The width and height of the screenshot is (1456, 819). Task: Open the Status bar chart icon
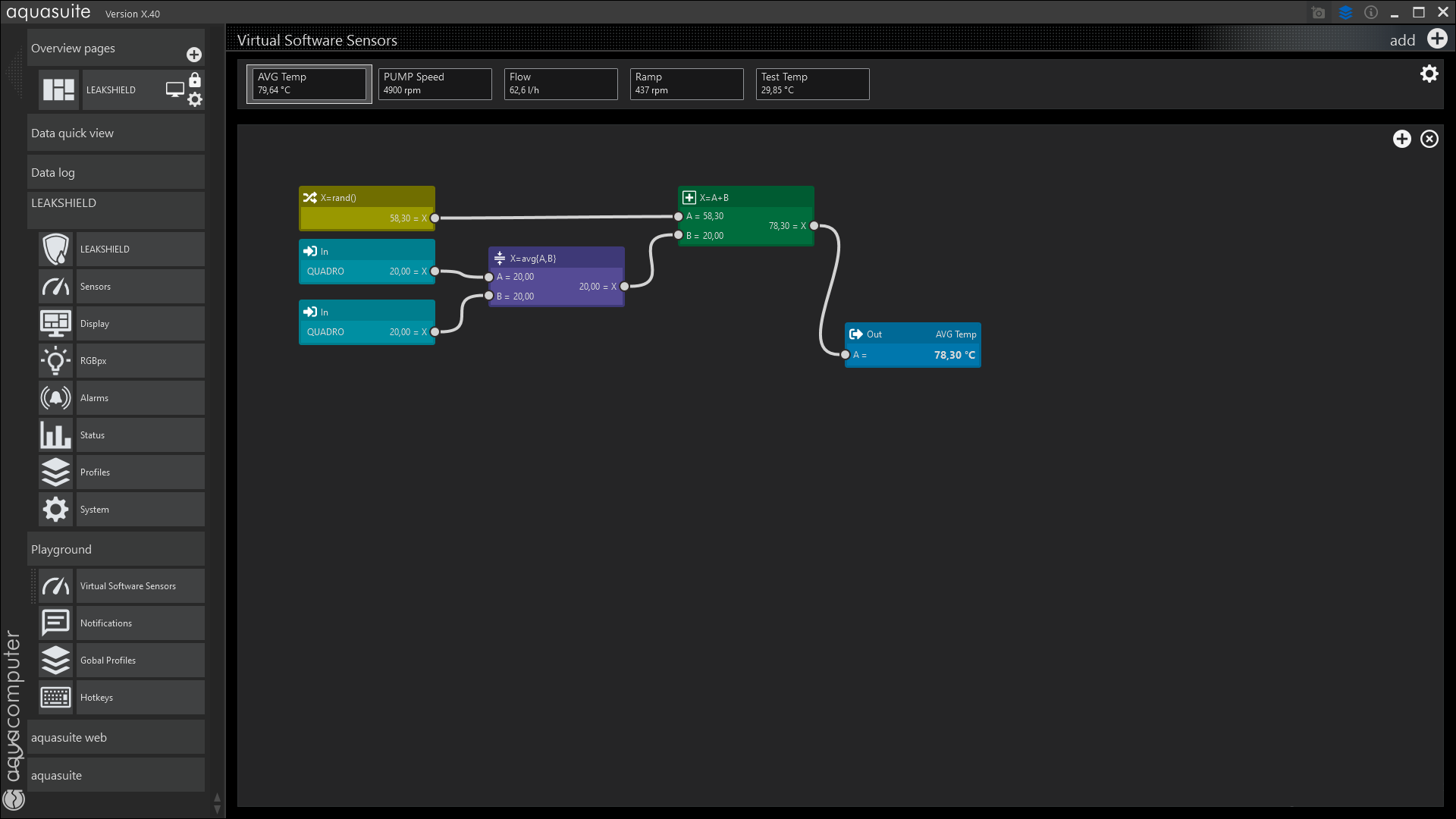click(x=56, y=435)
